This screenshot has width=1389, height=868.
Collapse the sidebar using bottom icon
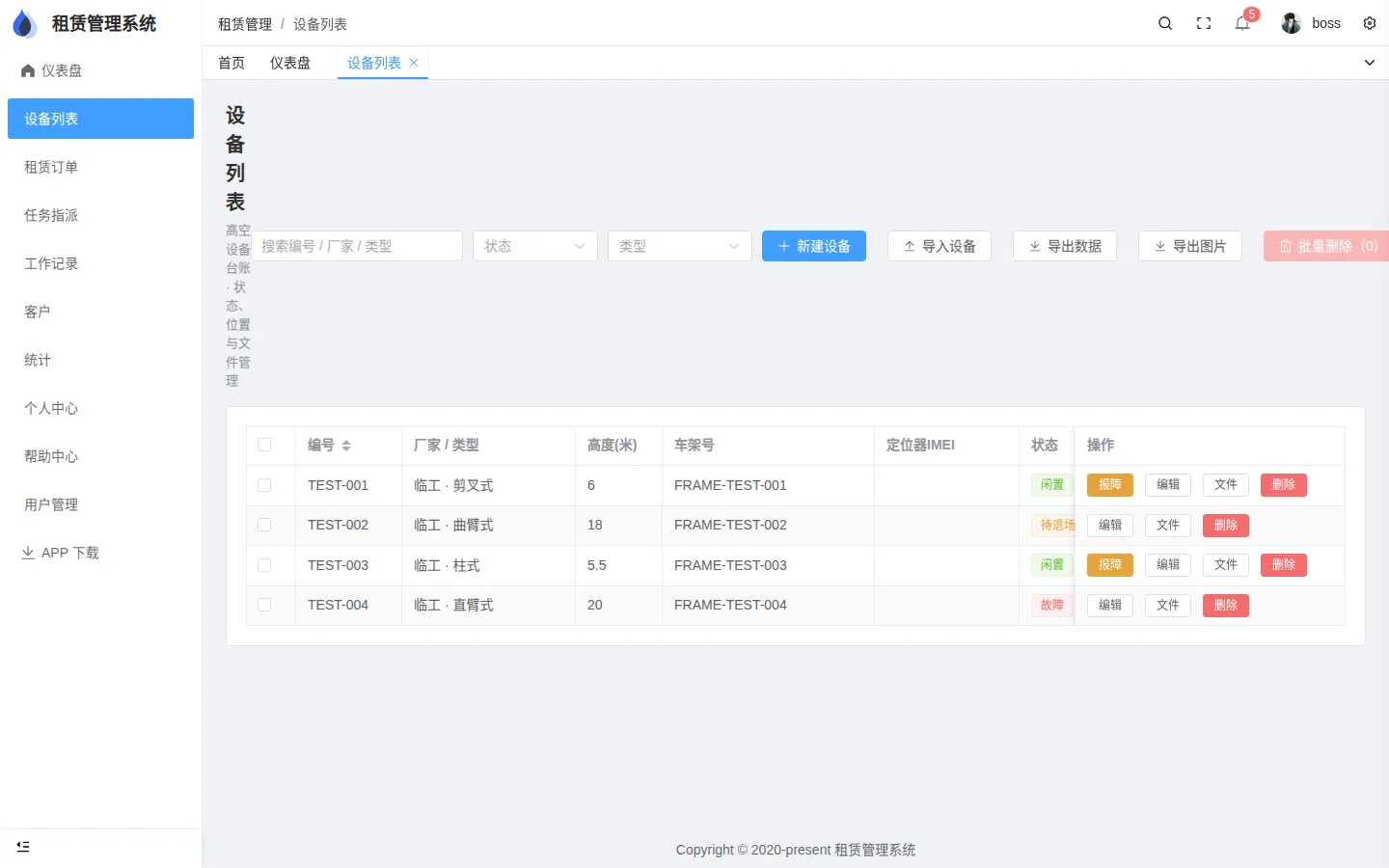23,847
